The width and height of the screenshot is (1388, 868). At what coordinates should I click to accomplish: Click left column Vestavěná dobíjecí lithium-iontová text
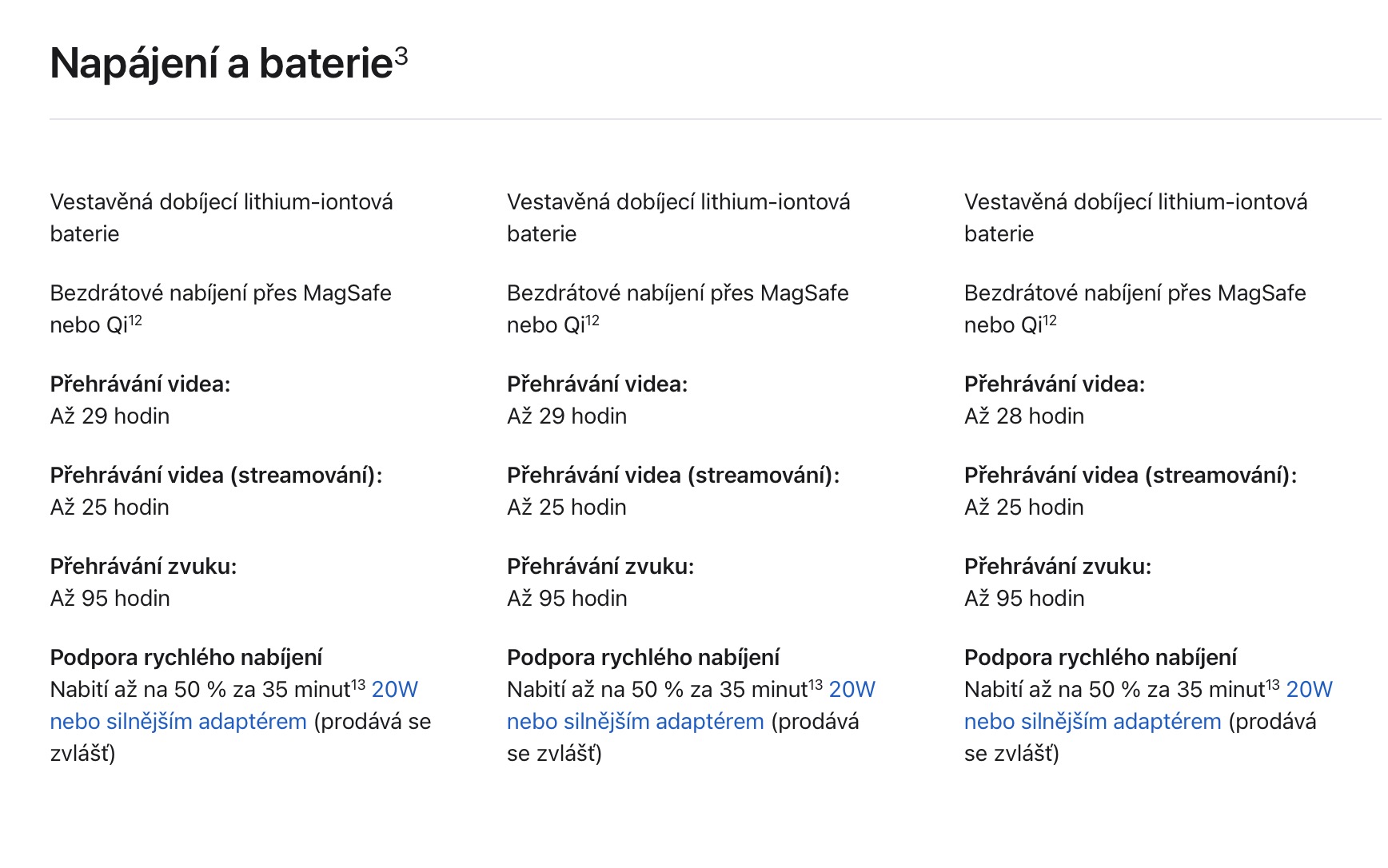[221, 202]
